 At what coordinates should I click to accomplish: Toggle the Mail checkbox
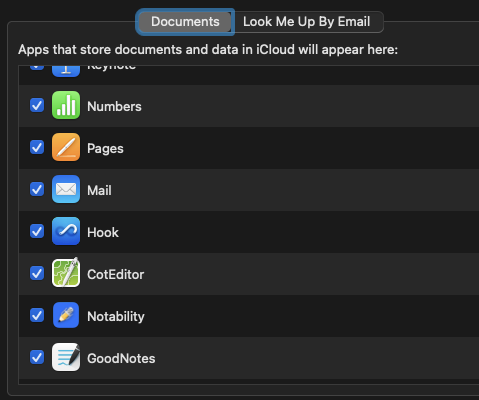point(37,189)
